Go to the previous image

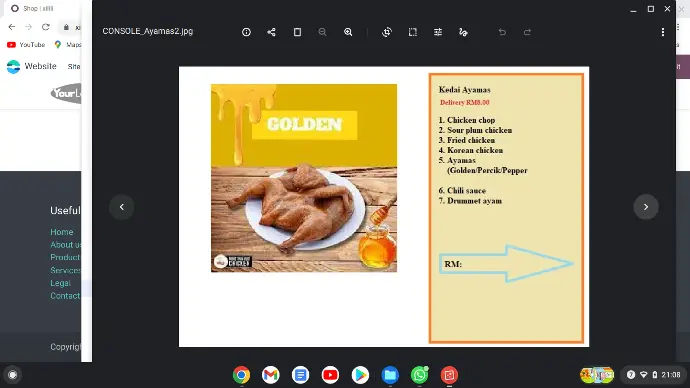tap(122, 207)
